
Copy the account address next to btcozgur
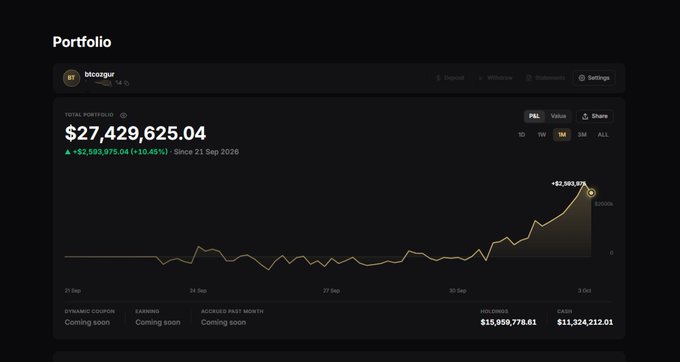(127, 83)
